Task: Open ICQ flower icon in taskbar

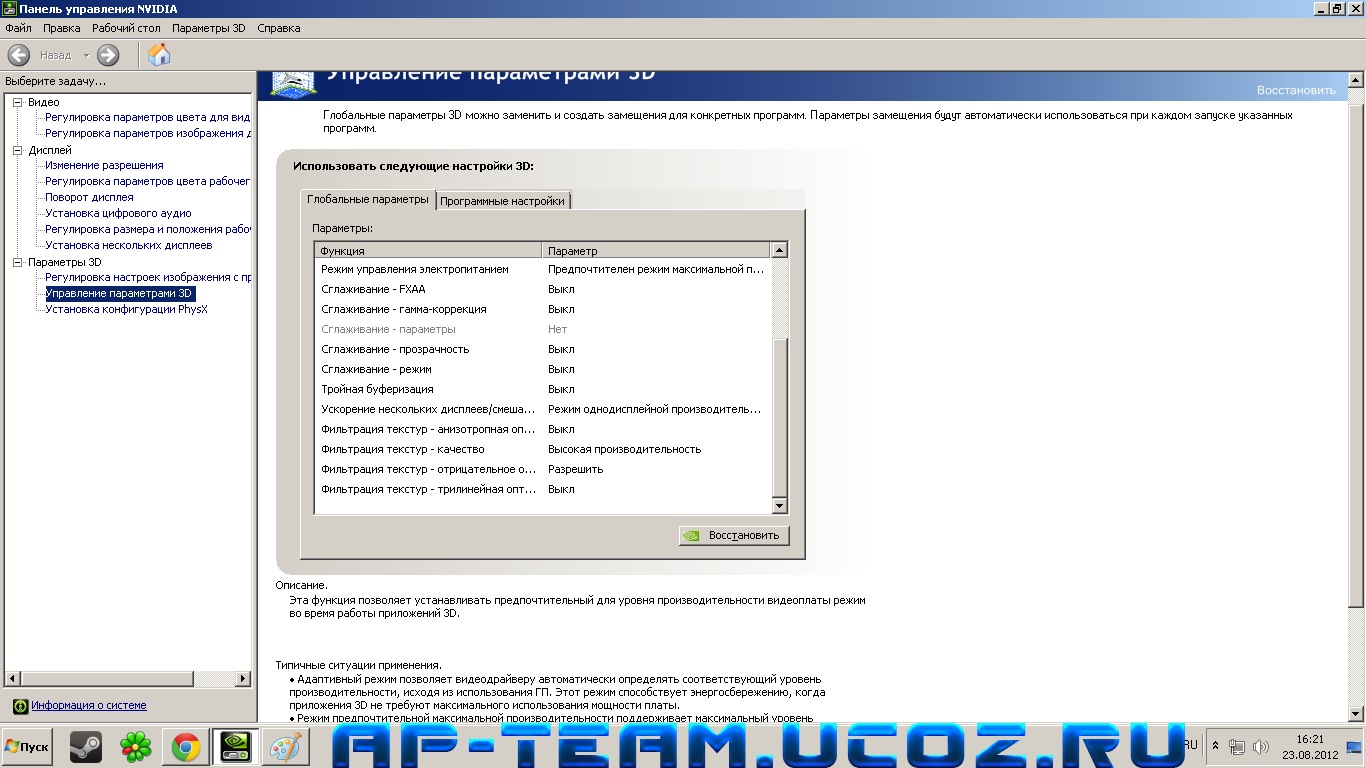Action: click(x=135, y=747)
